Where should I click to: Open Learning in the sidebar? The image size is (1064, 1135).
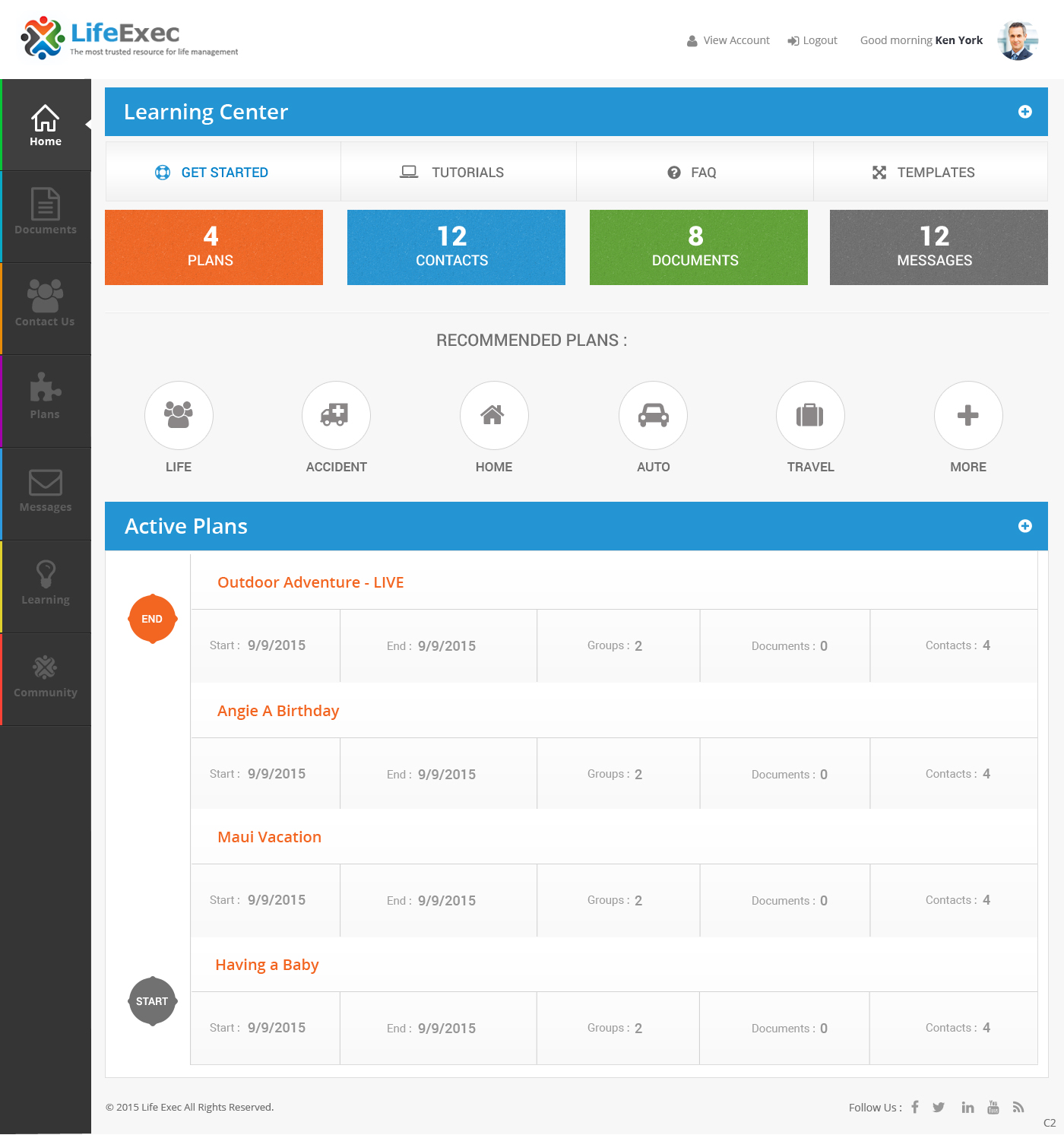pyautogui.click(x=46, y=587)
